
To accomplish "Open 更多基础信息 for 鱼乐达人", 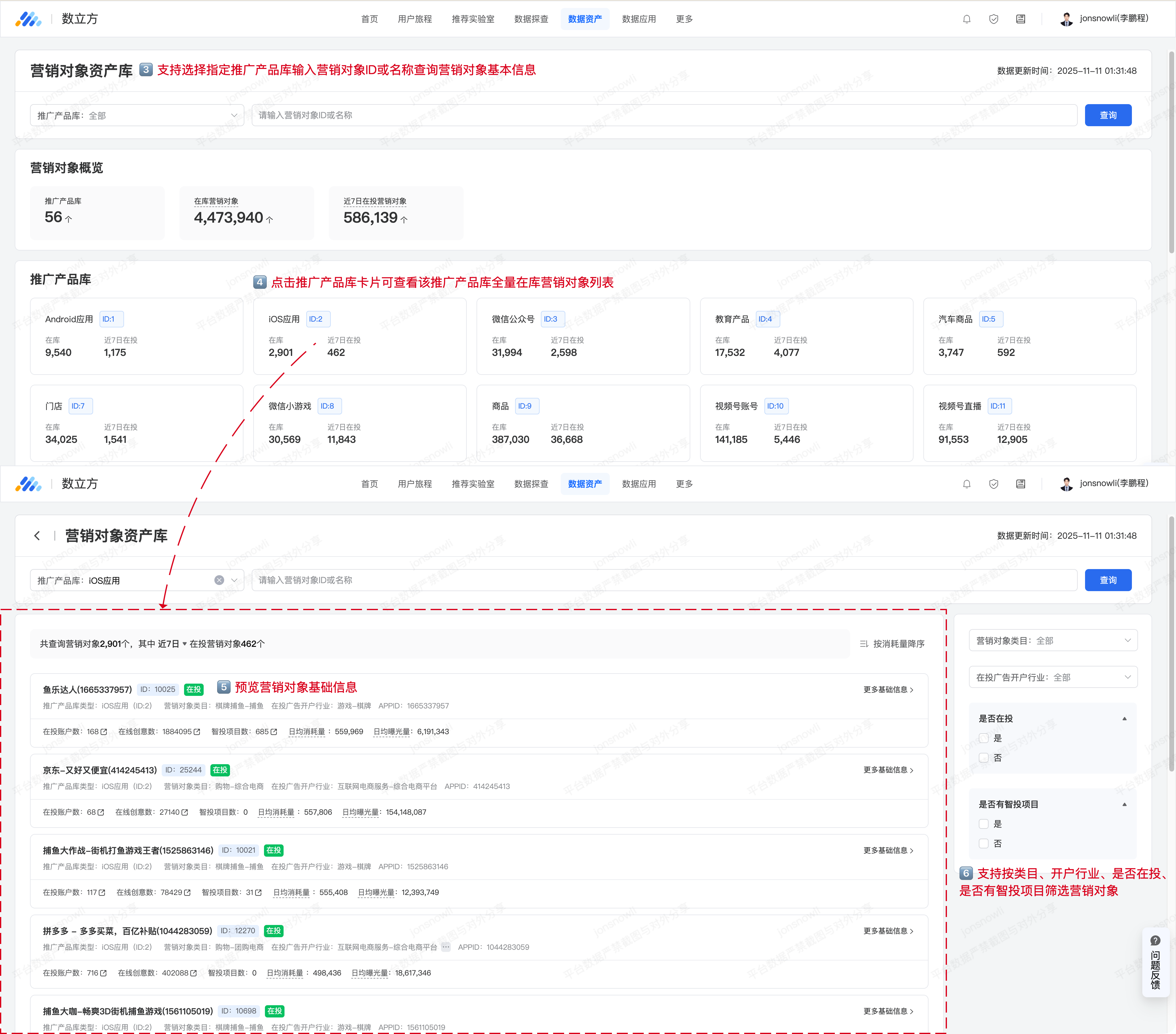I will [888, 689].
